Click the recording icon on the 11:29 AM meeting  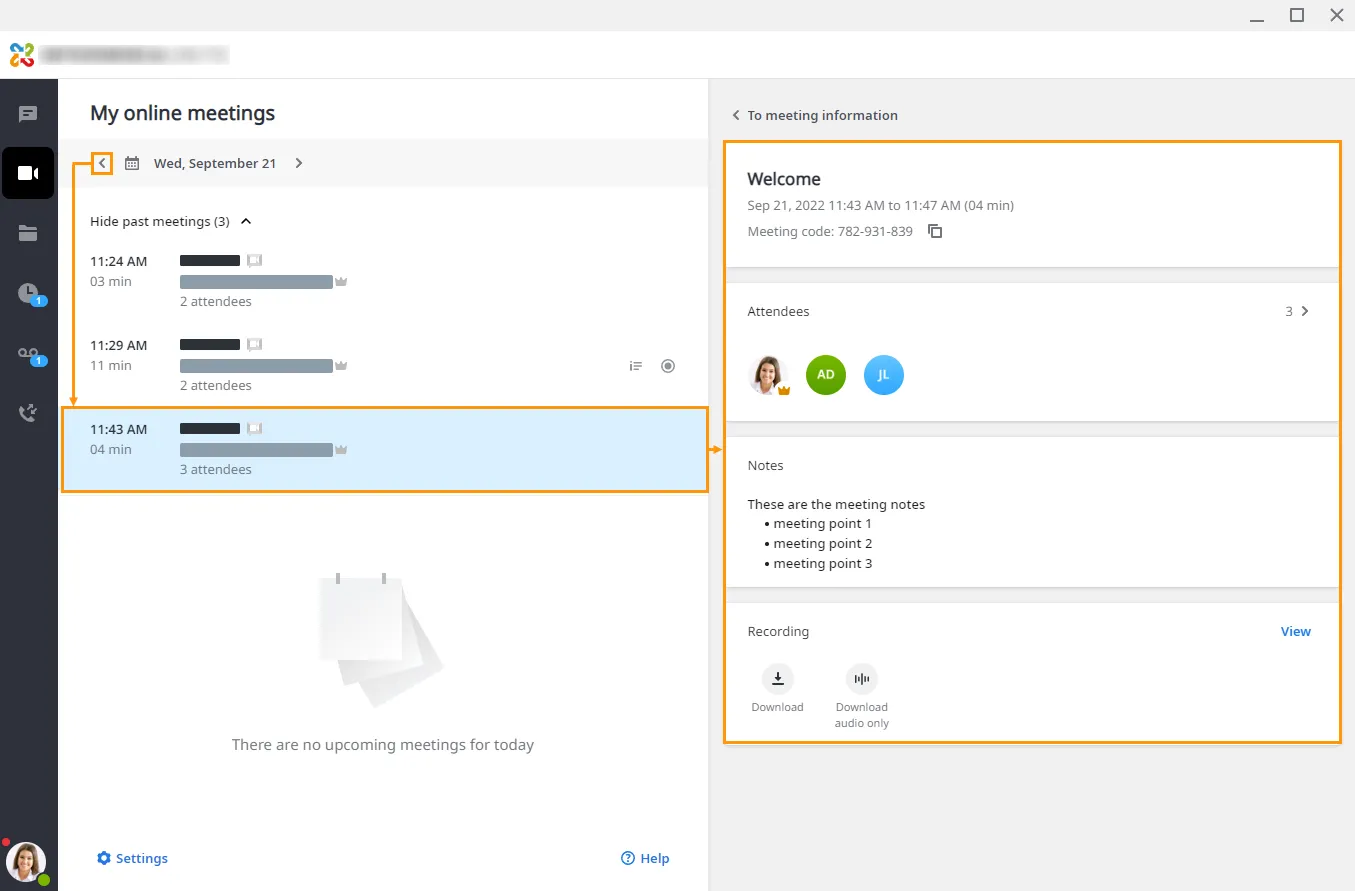(668, 366)
